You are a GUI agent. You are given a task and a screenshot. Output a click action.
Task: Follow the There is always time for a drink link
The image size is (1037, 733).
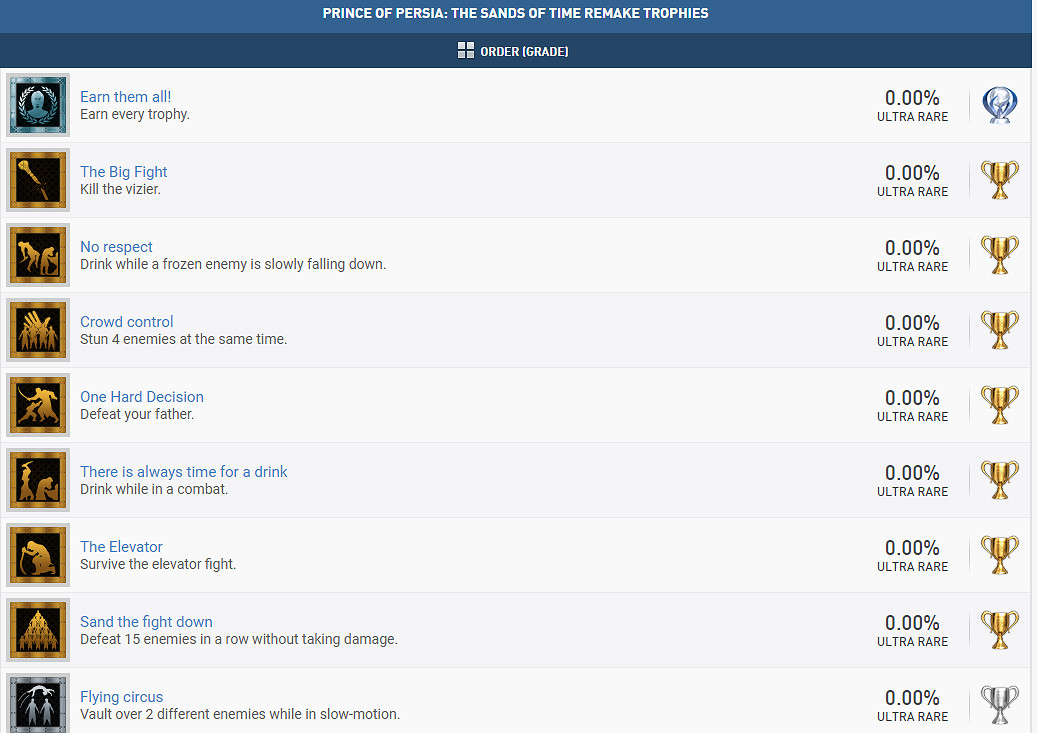(x=184, y=472)
